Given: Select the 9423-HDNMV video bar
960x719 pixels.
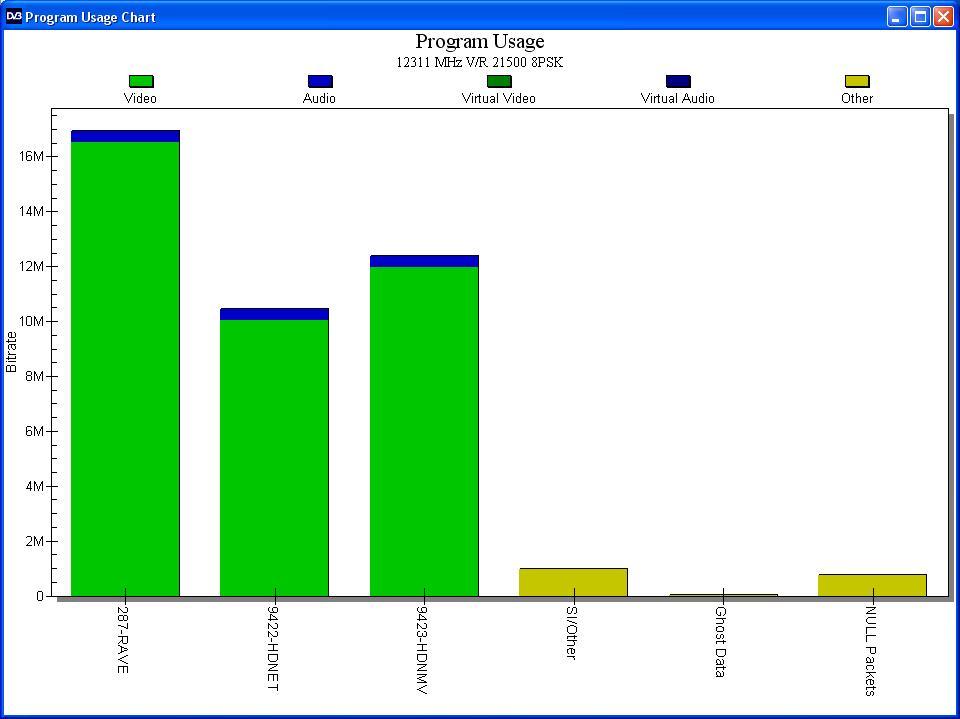Looking at the screenshot, I should click(x=424, y=431).
